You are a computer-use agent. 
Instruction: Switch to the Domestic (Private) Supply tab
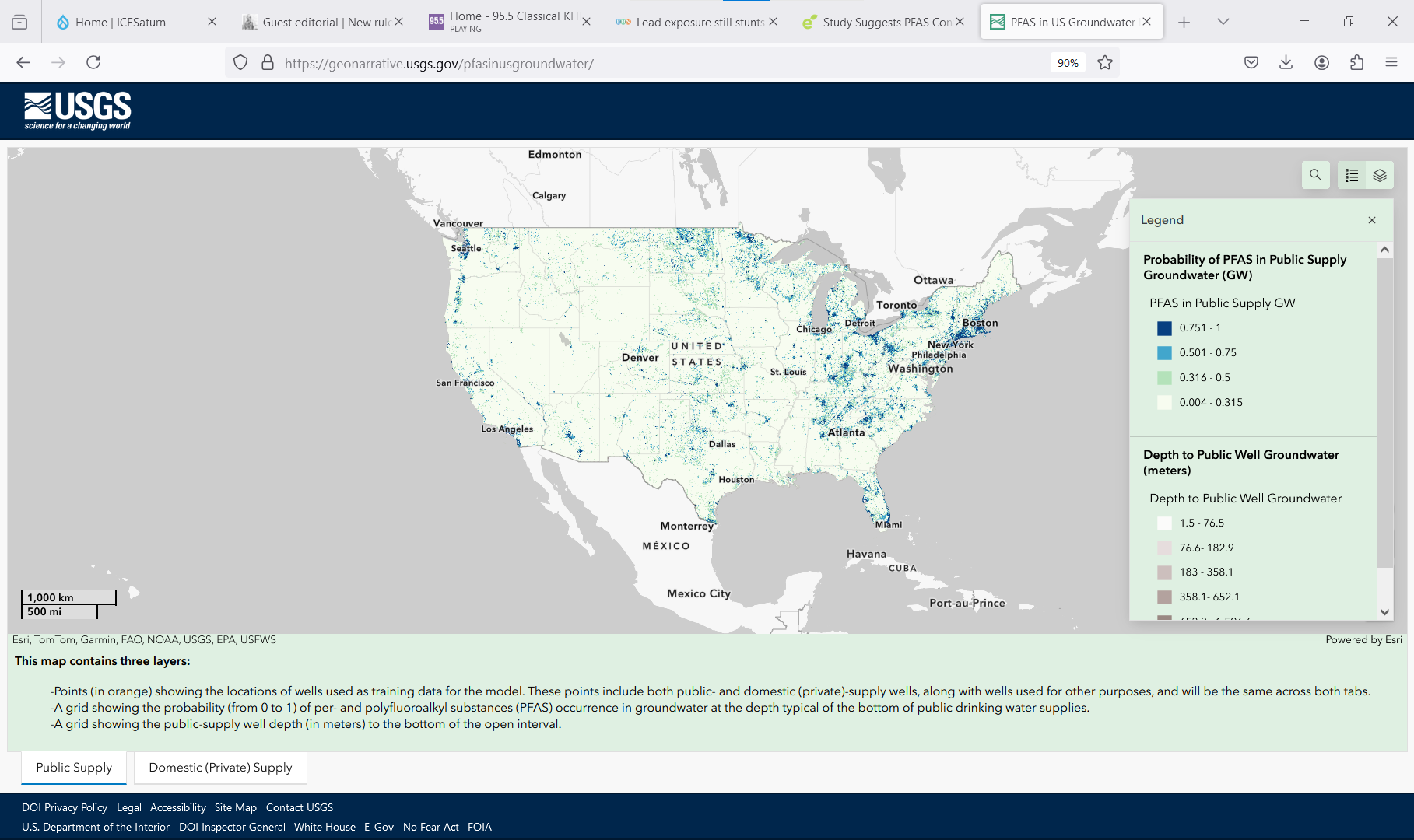coord(220,768)
